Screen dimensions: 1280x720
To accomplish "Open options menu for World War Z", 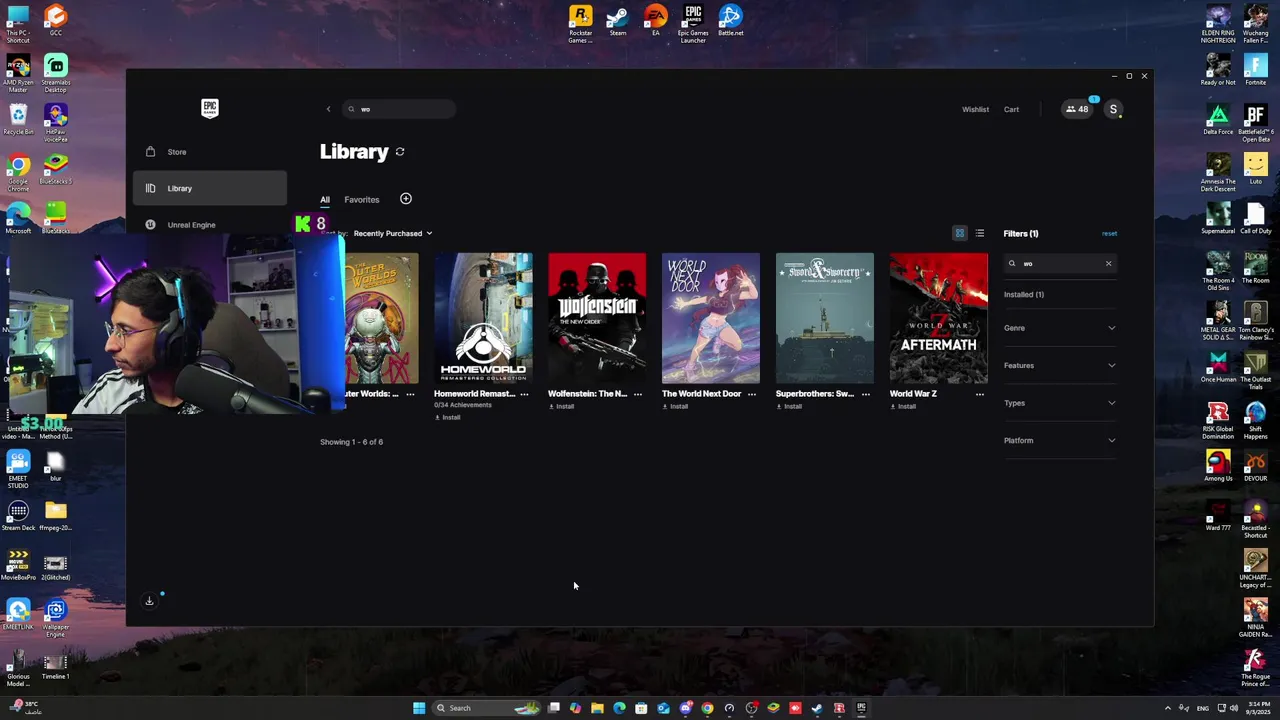I will (x=980, y=394).
